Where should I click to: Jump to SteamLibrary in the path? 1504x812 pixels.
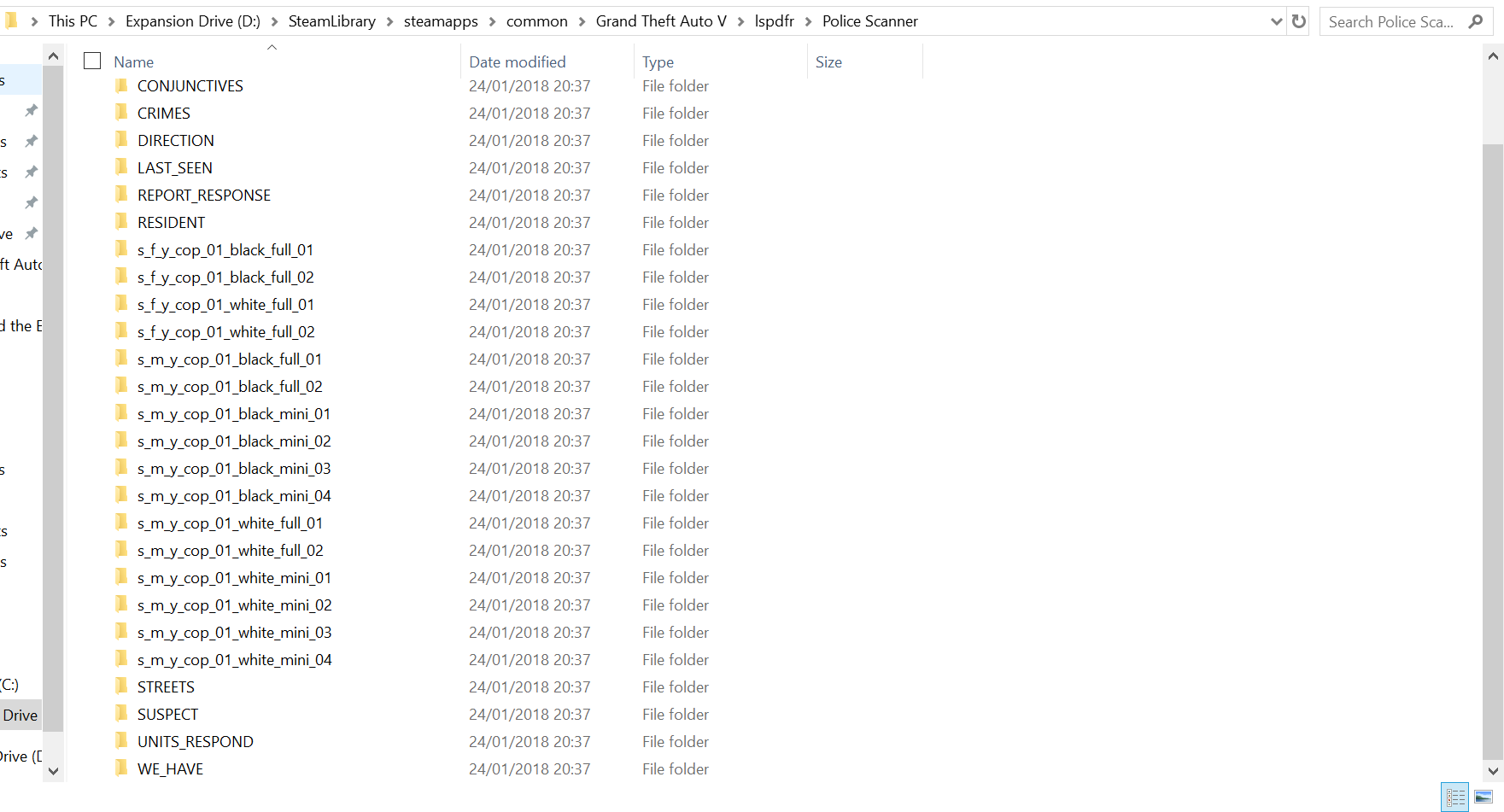coord(332,21)
